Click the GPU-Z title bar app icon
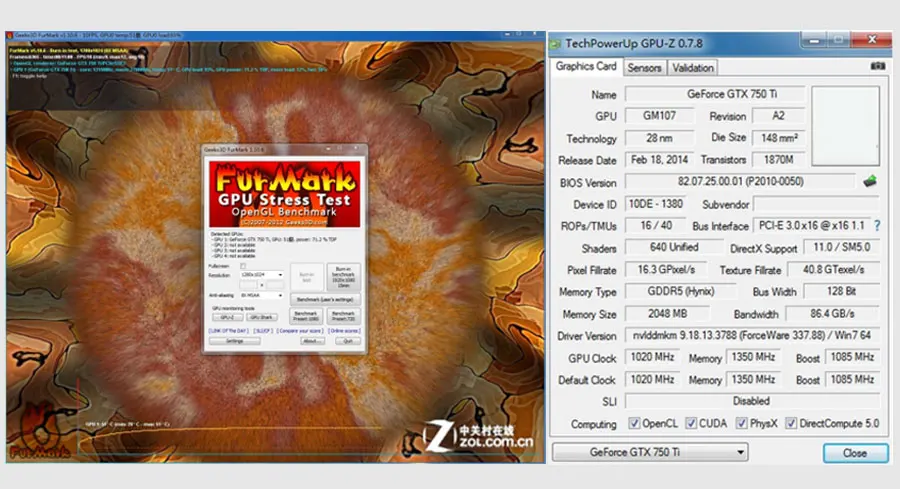This screenshot has height=489, width=900. click(x=555, y=44)
